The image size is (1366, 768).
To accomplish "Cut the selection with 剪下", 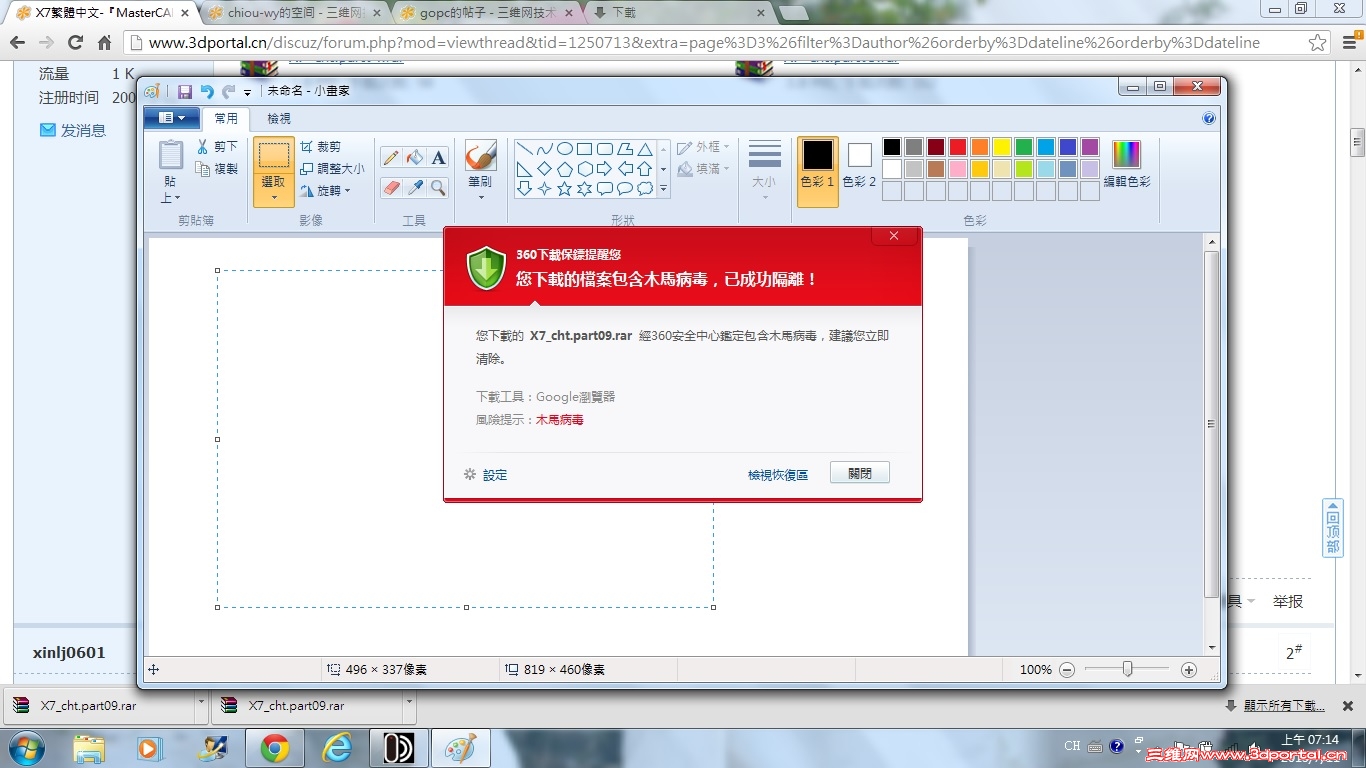I will point(217,147).
